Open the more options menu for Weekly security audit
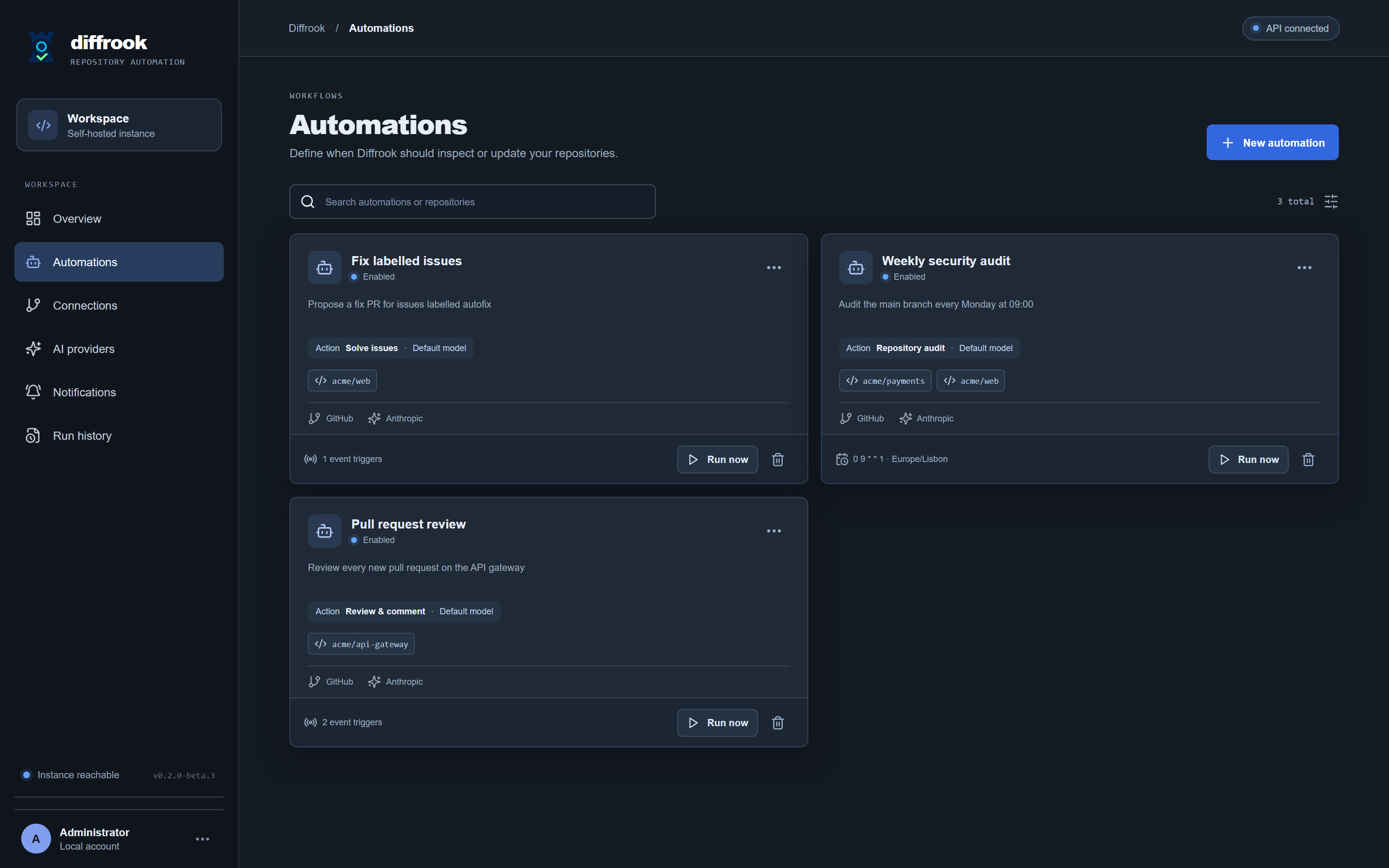 1304,268
